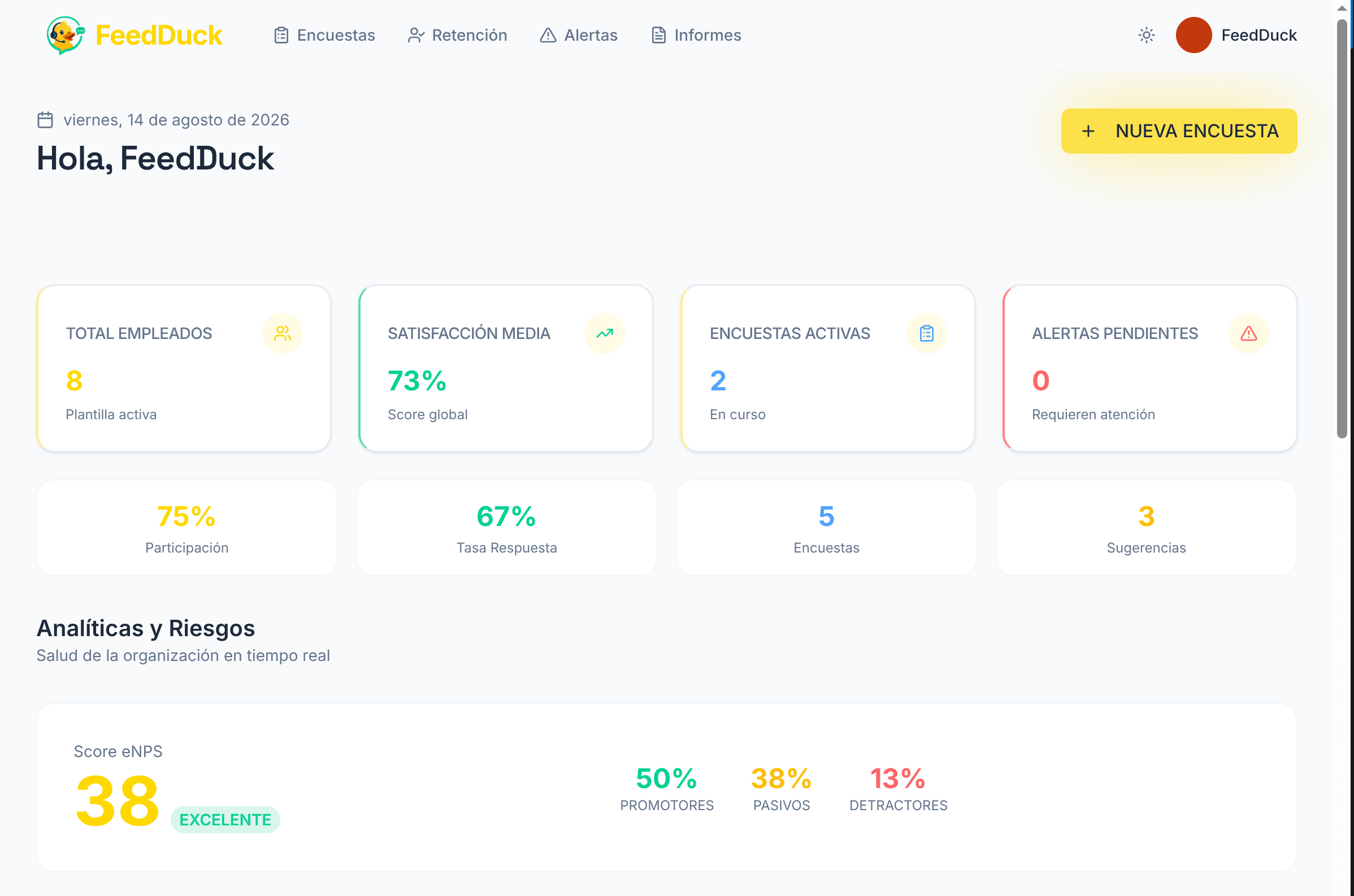Click the yellow FeedDuck brand name
Screen dimensions: 1354x896
pyautogui.click(x=158, y=36)
